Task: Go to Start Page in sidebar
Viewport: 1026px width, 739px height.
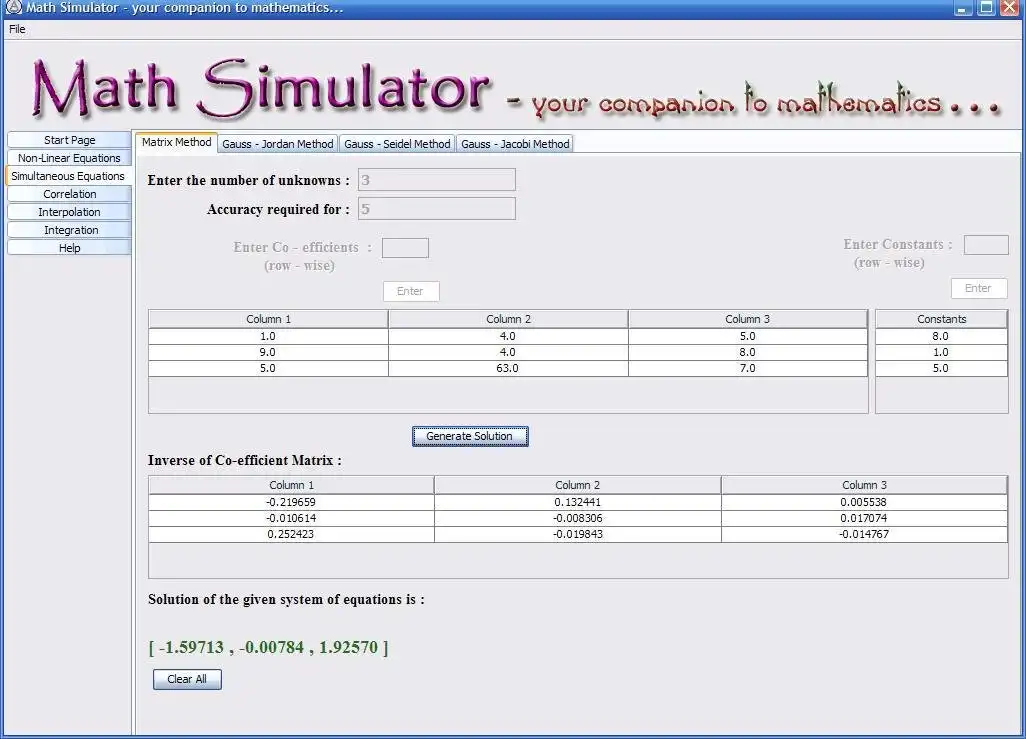Action: (x=69, y=140)
